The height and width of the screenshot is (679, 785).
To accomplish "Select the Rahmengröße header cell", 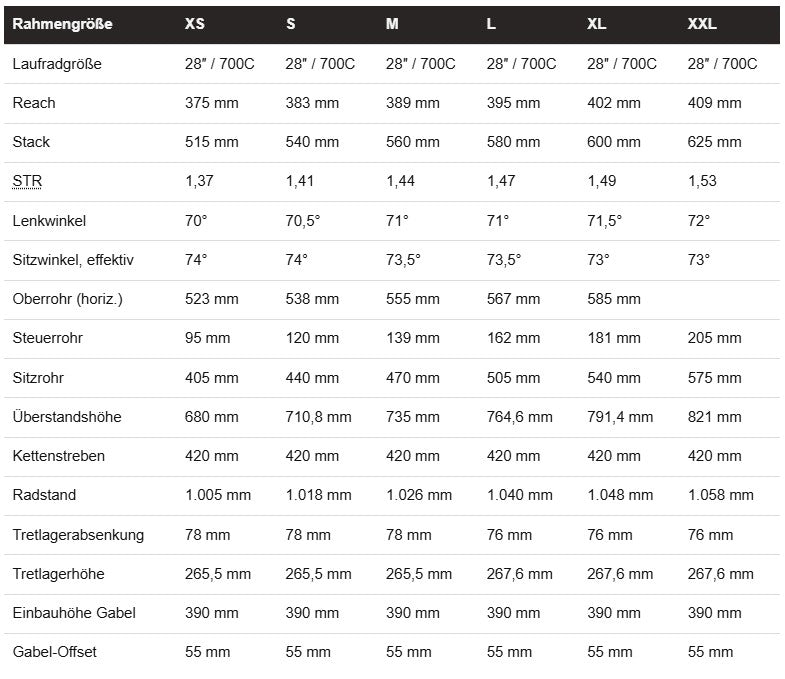I will [x=61, y=24].
